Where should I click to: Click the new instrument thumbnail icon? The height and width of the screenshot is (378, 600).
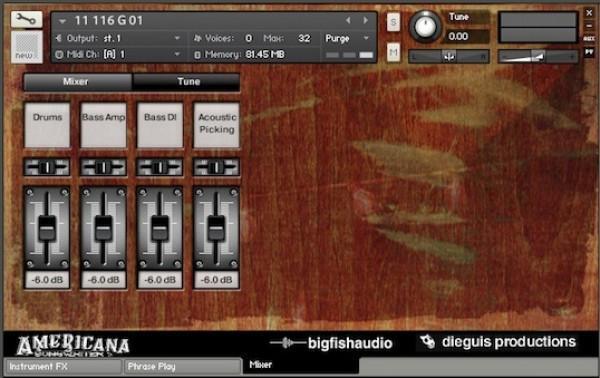pos(26,47)
